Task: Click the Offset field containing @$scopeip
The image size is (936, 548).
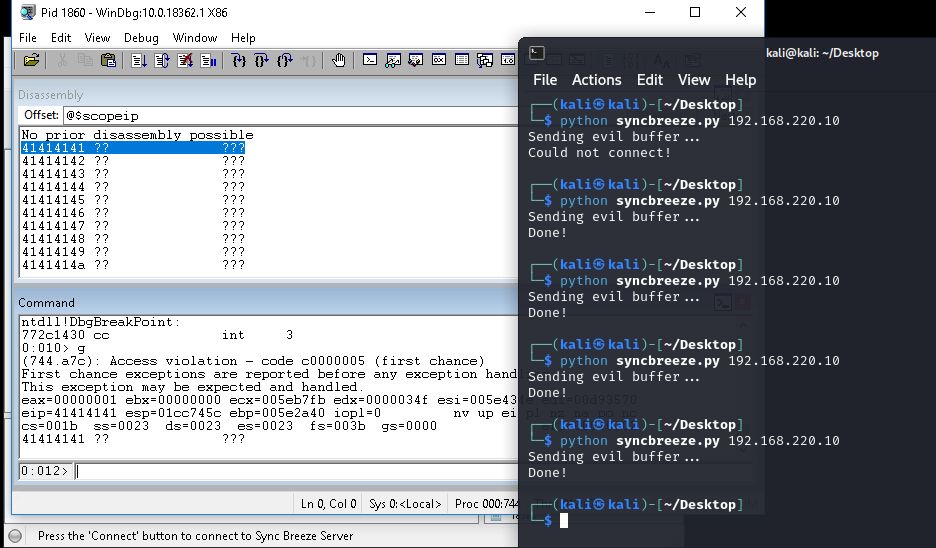Action: [291, 115]
